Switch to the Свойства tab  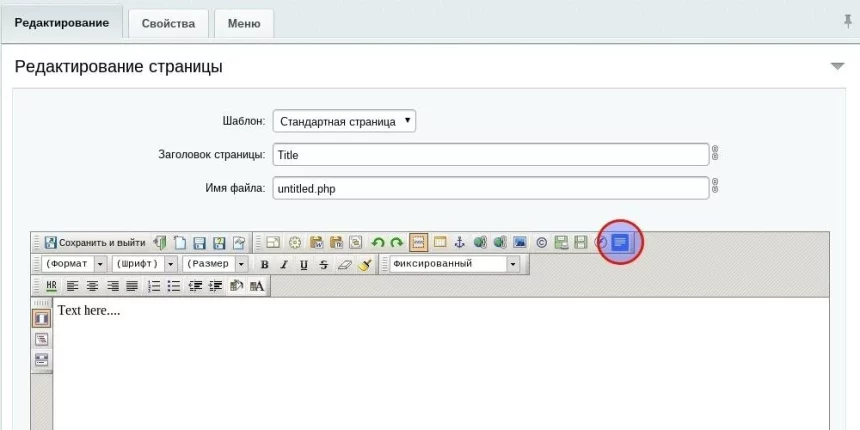coord(168,23)
